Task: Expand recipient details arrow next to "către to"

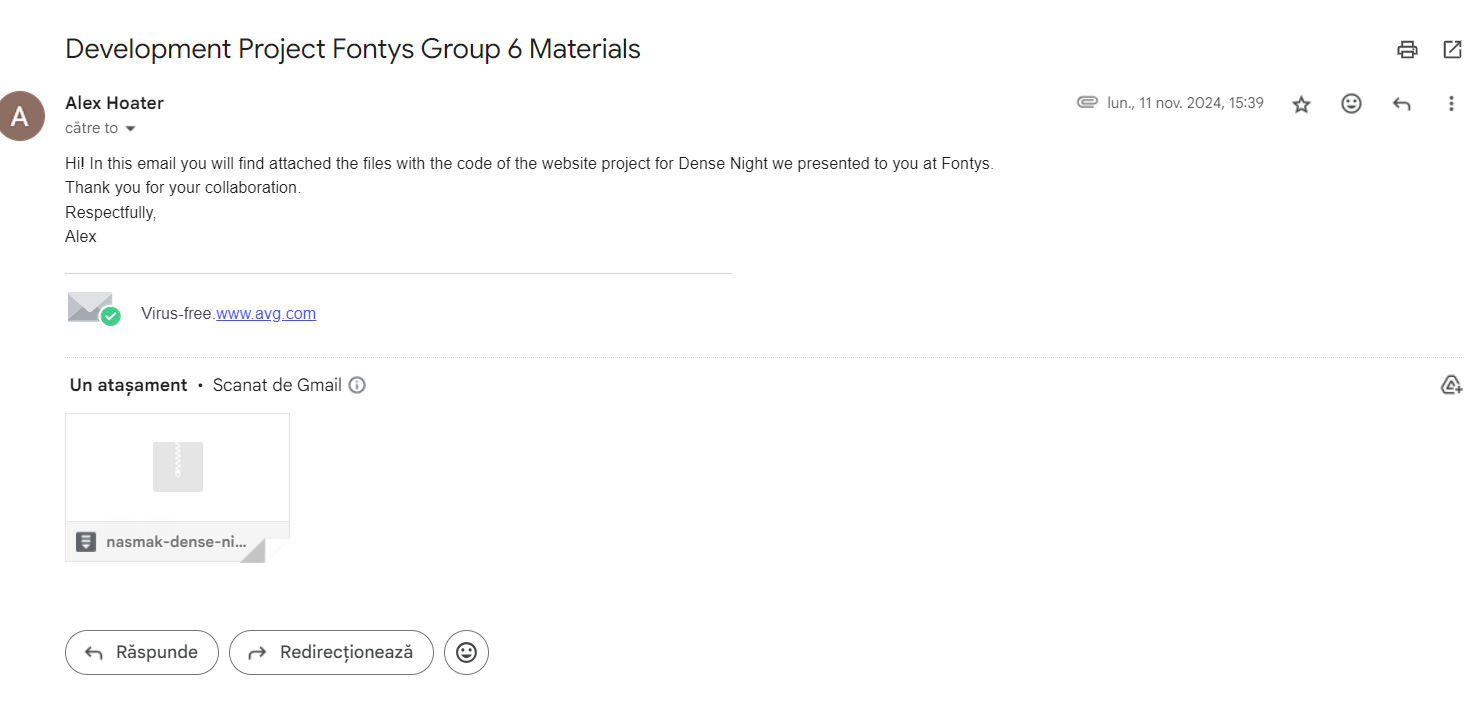Action: coord(130,129)
